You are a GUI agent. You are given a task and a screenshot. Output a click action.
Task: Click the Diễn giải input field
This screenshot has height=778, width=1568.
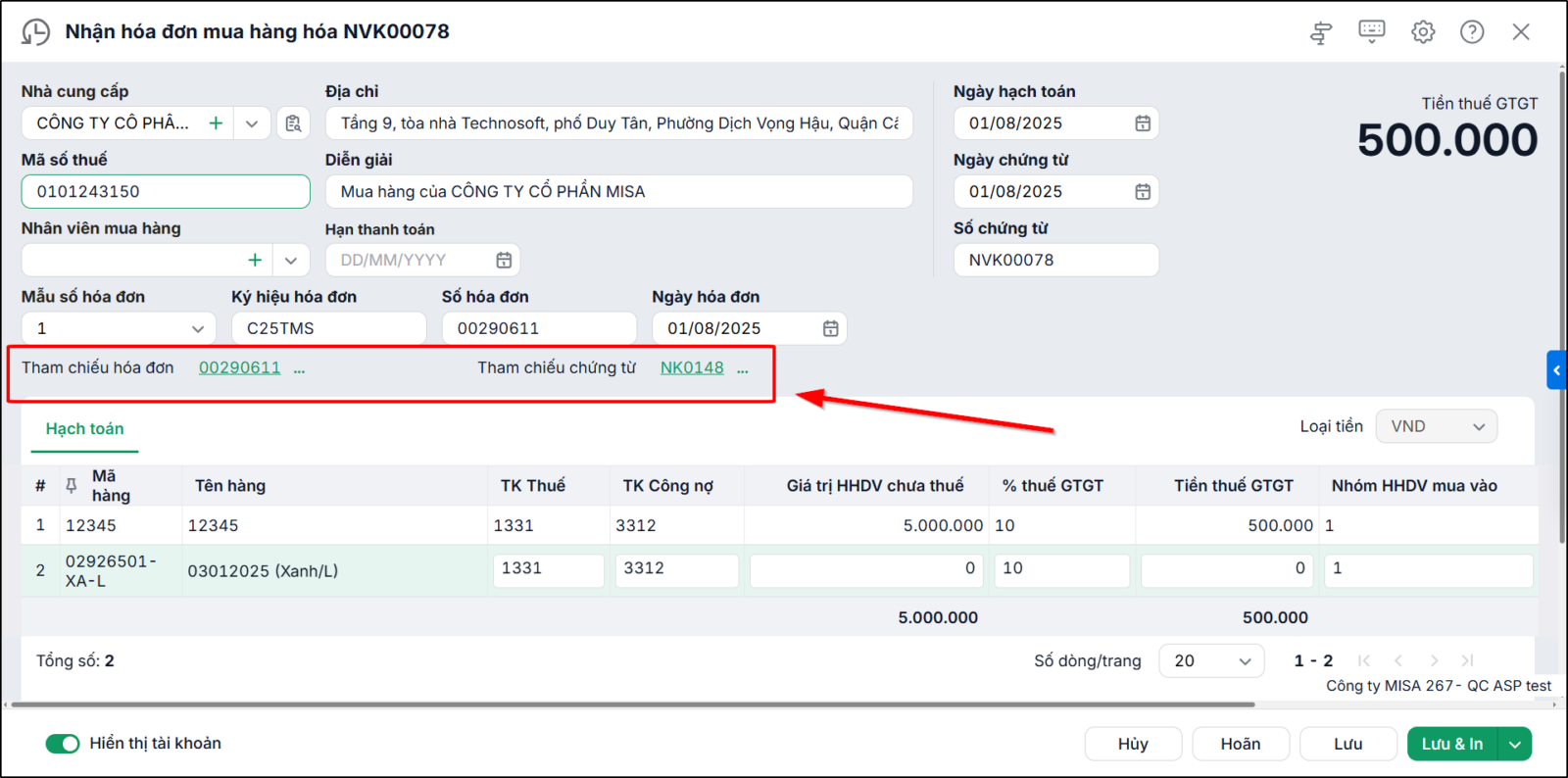[x=618, y=192]
